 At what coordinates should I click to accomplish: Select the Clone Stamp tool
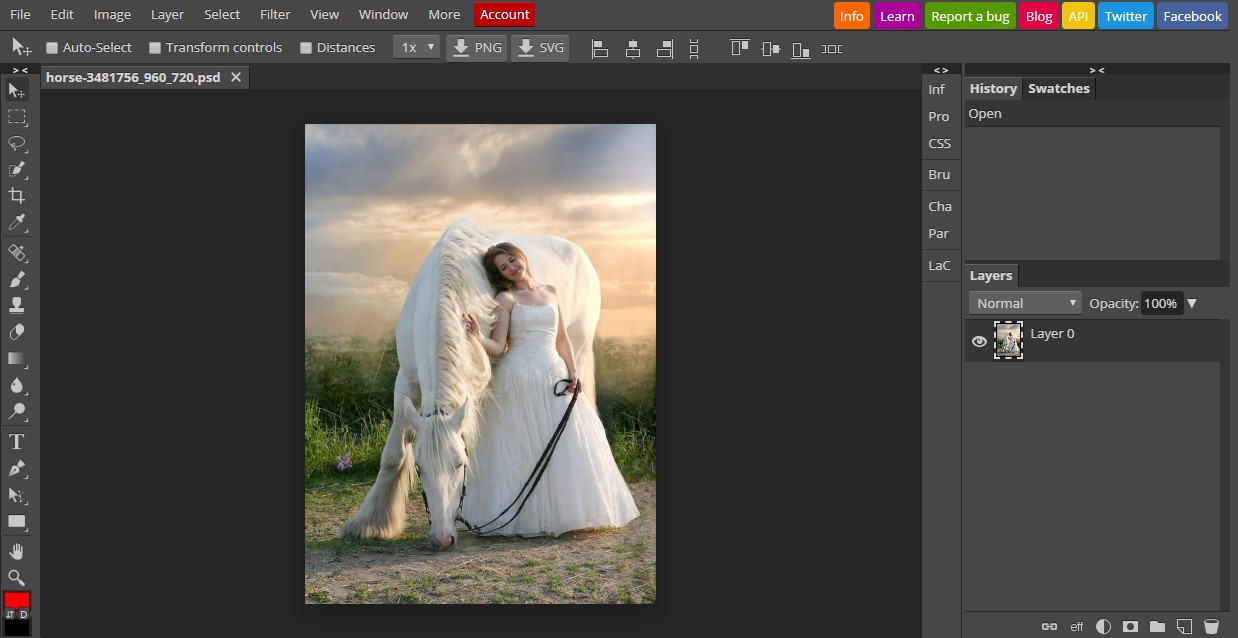(17, 305)
